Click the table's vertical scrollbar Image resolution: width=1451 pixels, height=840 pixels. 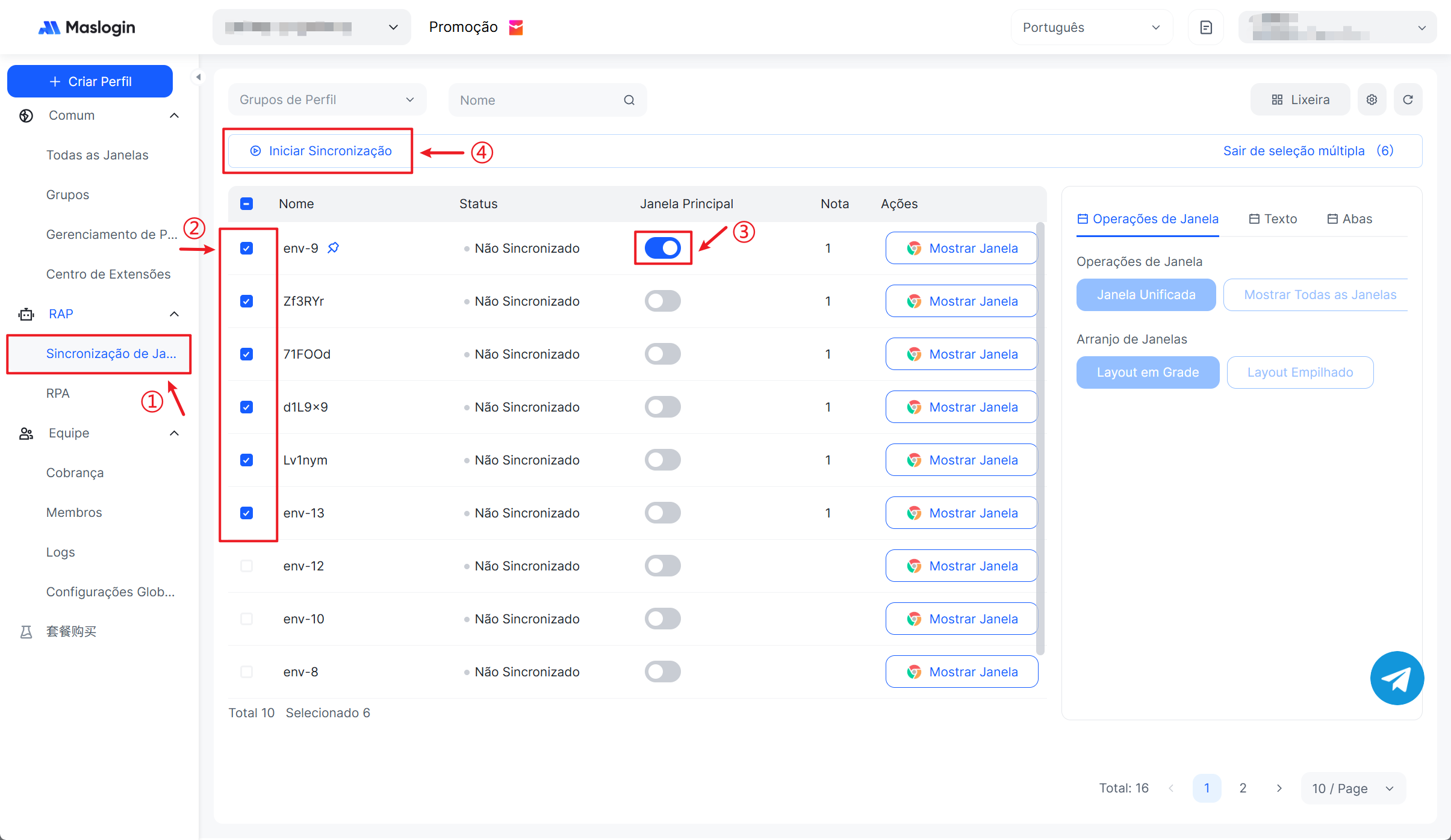point(1040,439)
